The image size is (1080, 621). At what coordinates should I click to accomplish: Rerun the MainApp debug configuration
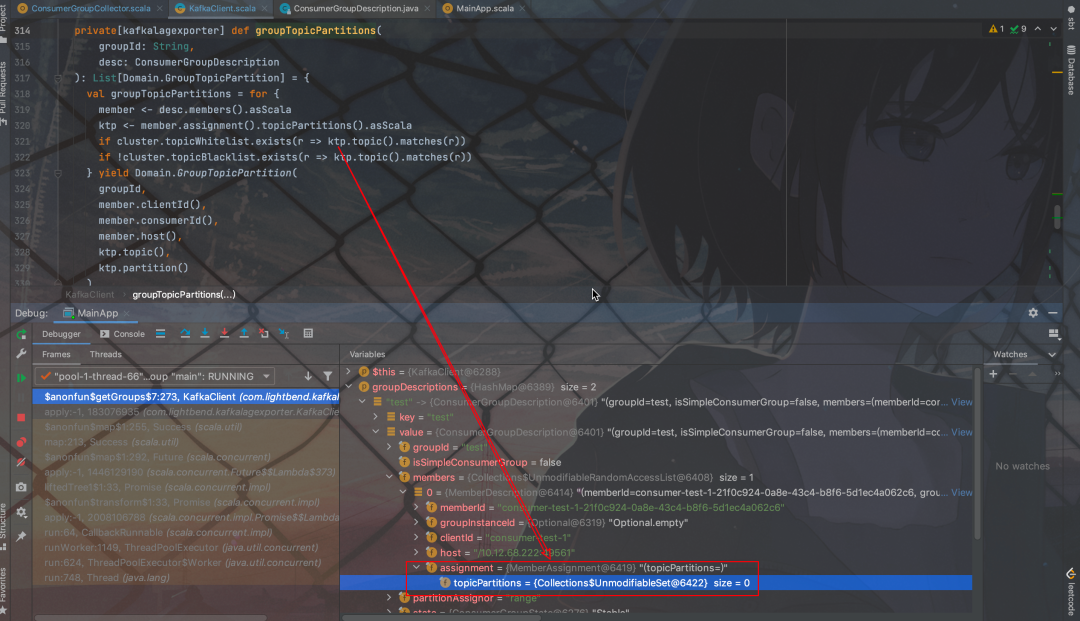(x=21, y=333)
